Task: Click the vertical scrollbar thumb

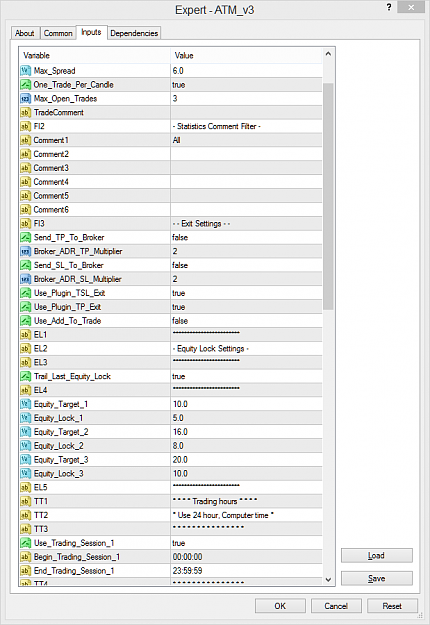Action: pyautogui.click(x=328, y=197)
